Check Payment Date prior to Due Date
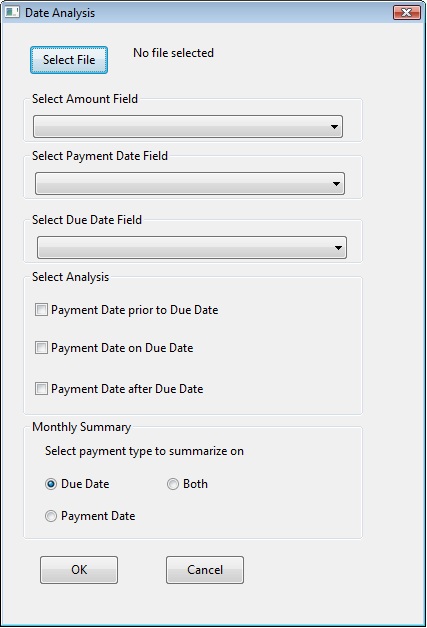The width and height of the screenshot is (427, 628). 41,310
